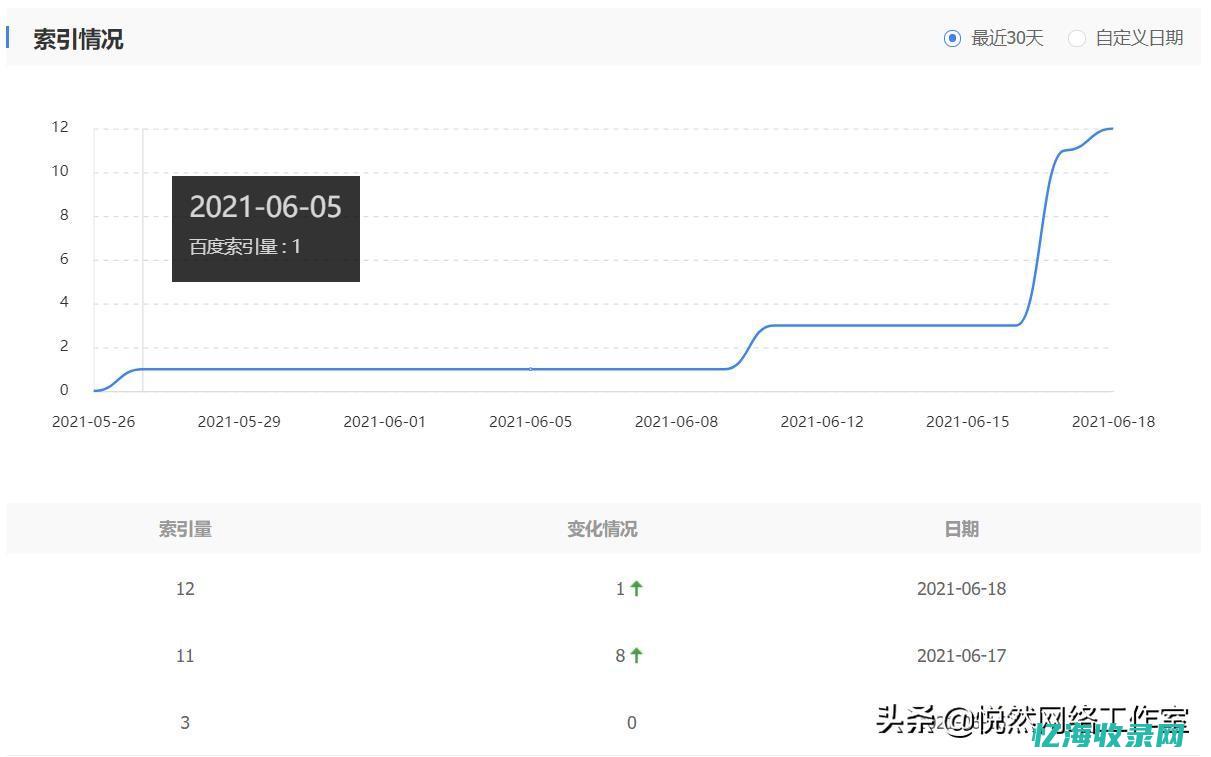Select the 自定义日期 radio button
Viewport: 1211px width, 757px height.
click(x=1077, y=38)
